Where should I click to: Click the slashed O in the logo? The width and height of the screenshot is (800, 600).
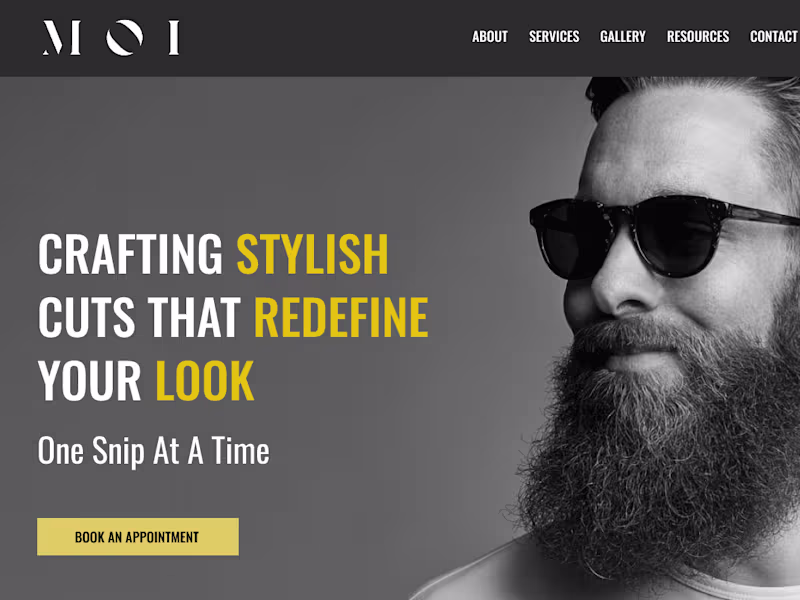pos(124,37)
